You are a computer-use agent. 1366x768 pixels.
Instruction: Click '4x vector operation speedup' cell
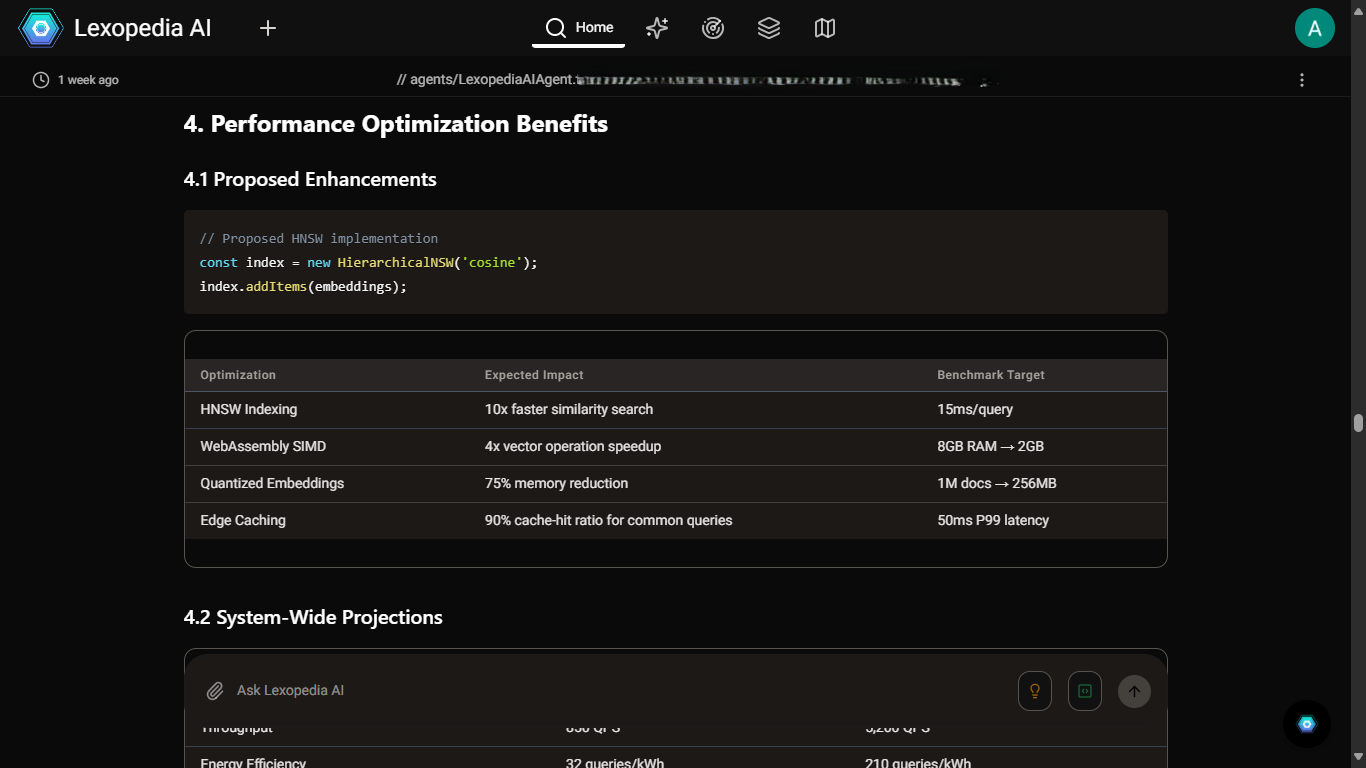573,446
